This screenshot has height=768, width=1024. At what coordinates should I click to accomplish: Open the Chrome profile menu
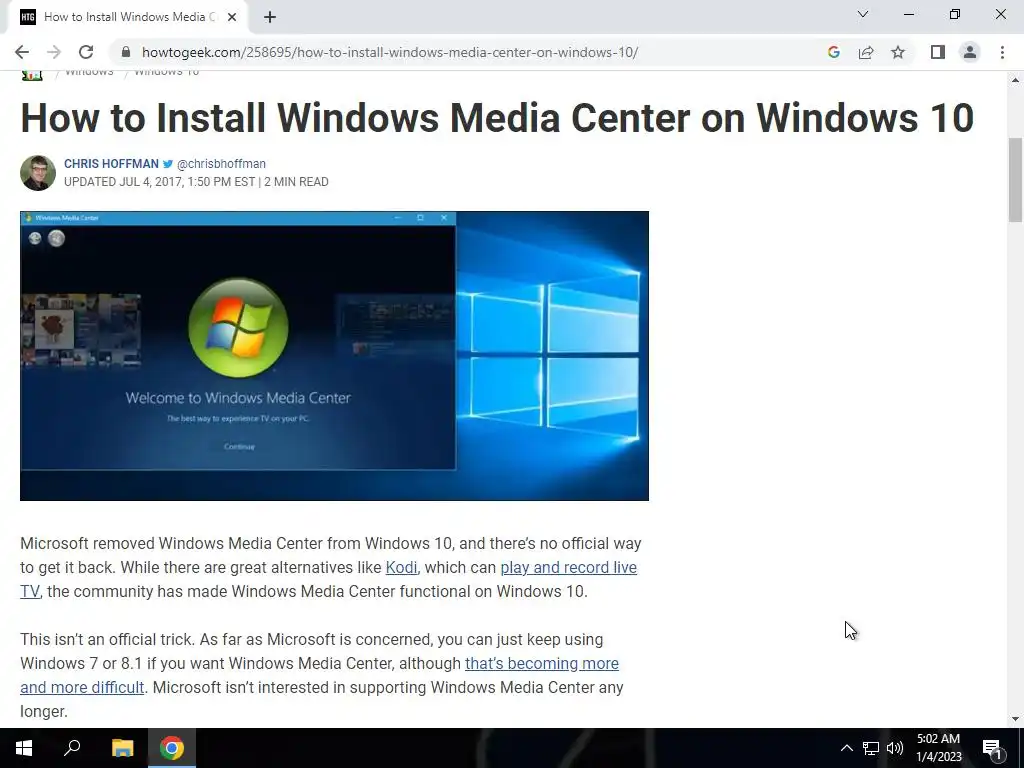coord(970,52)
